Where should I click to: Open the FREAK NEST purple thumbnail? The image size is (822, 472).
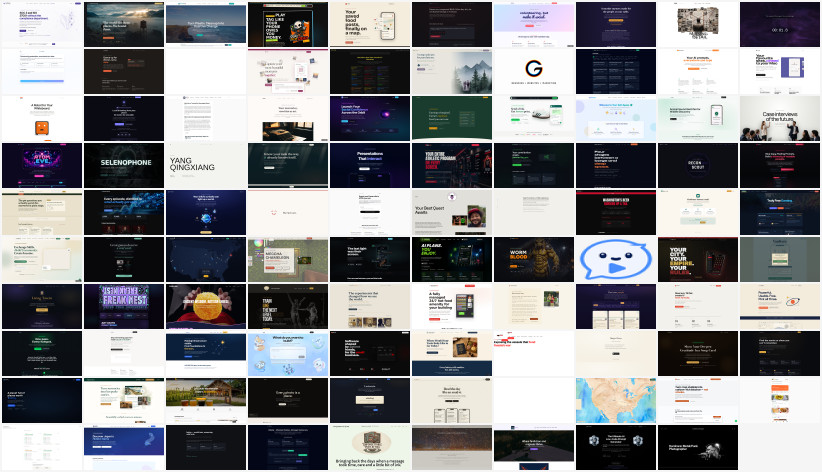pos(124,306)
